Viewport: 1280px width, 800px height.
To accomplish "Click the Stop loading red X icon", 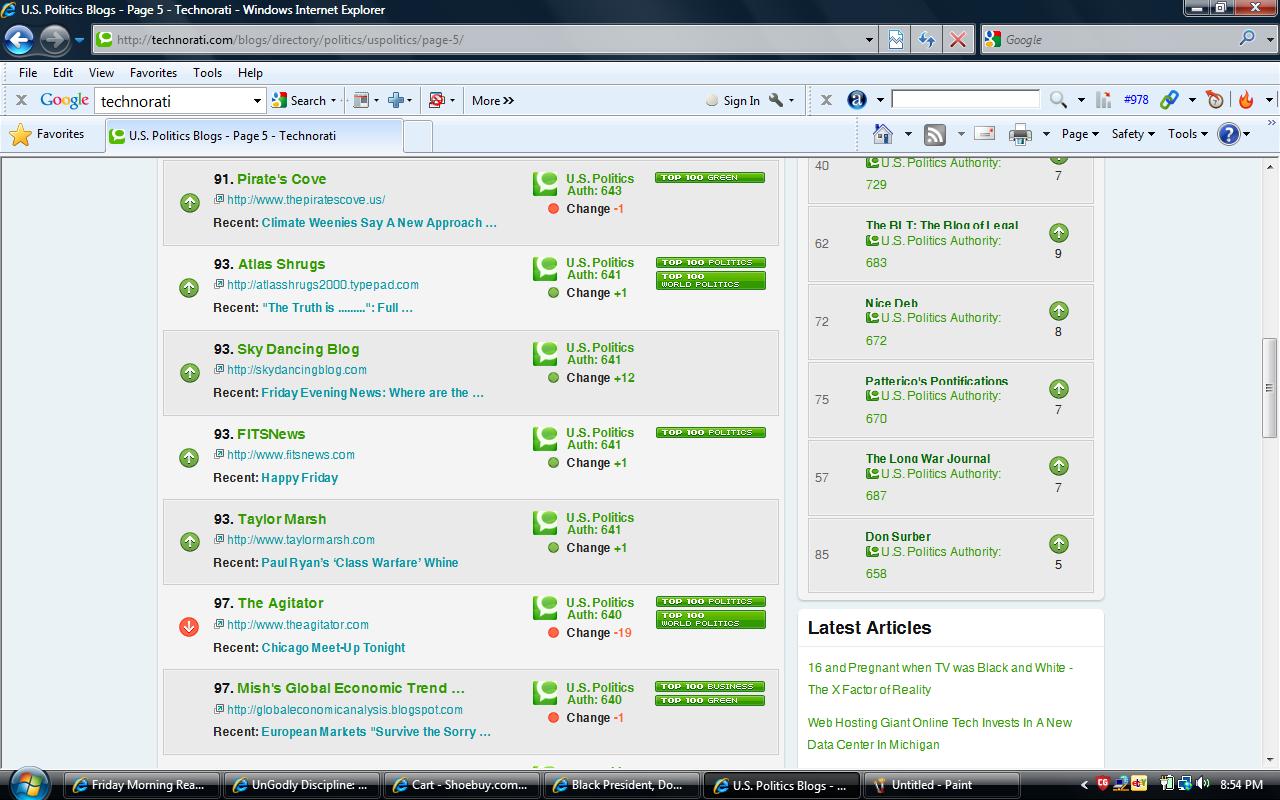I will [957, 40].
